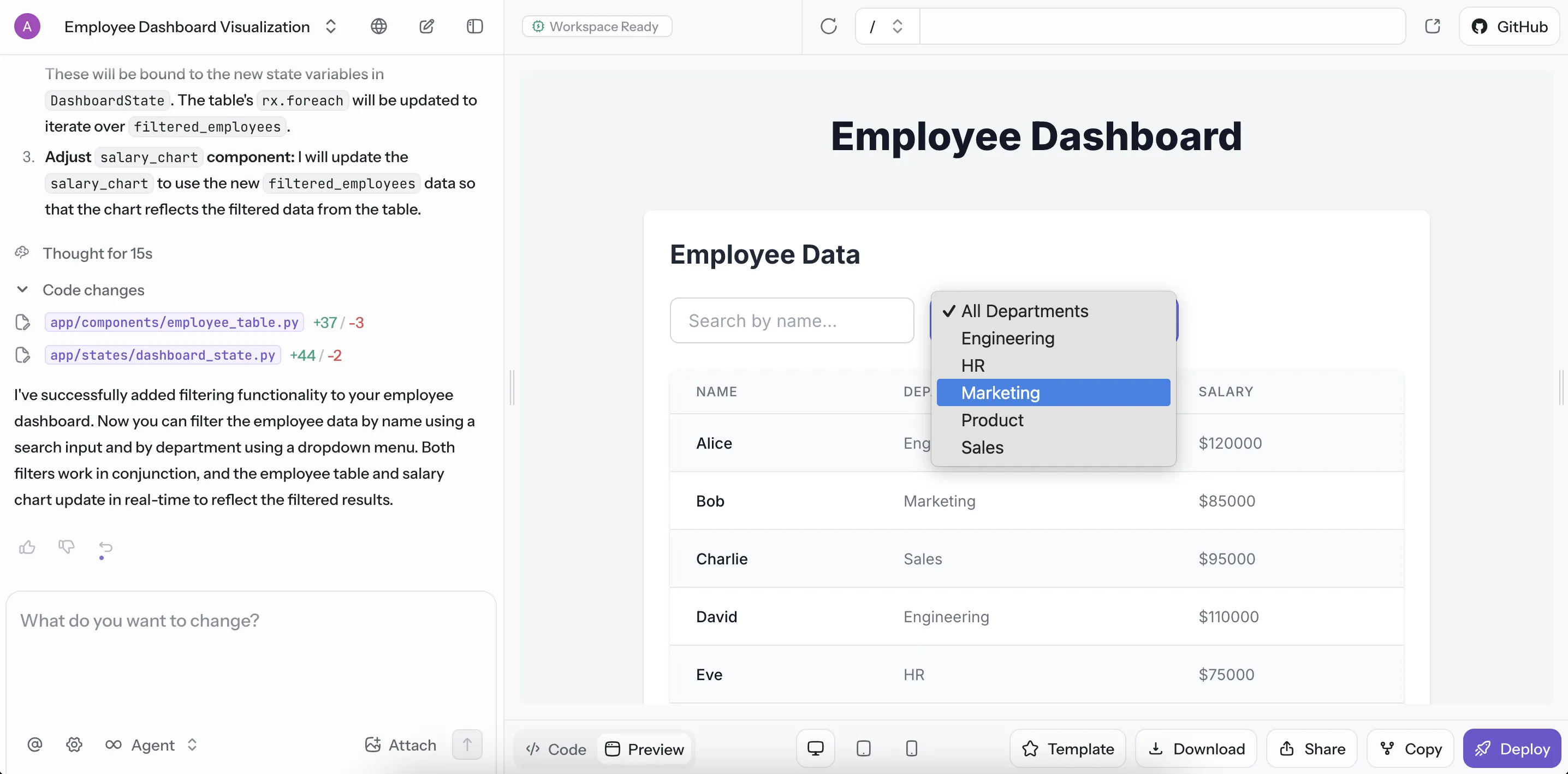Viewport: 1568px width, 774px height.
Task: Click the undo revert arrow icon
Action: [x=105, y=547]
